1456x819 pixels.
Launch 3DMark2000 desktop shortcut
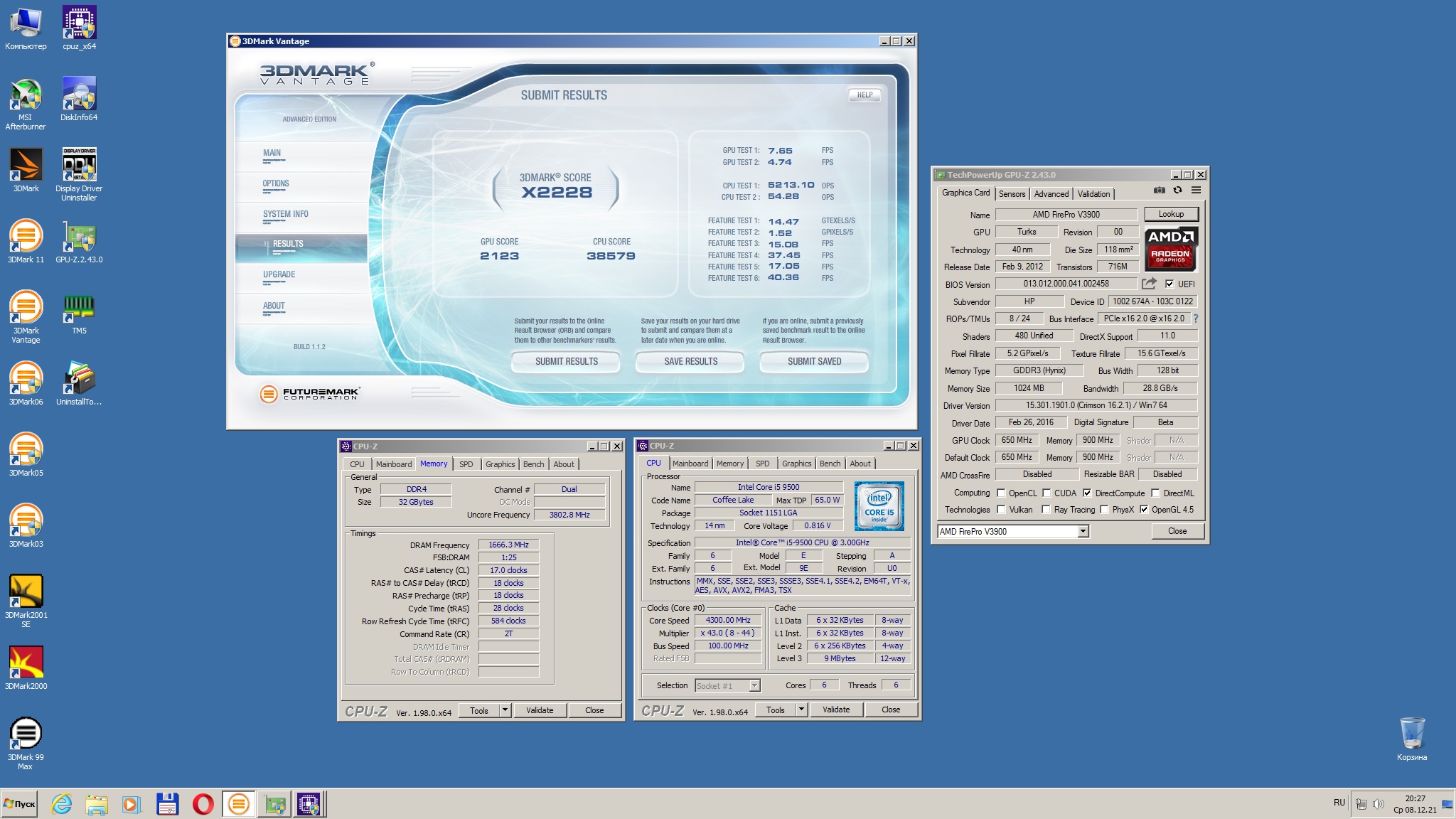(26, 668)
